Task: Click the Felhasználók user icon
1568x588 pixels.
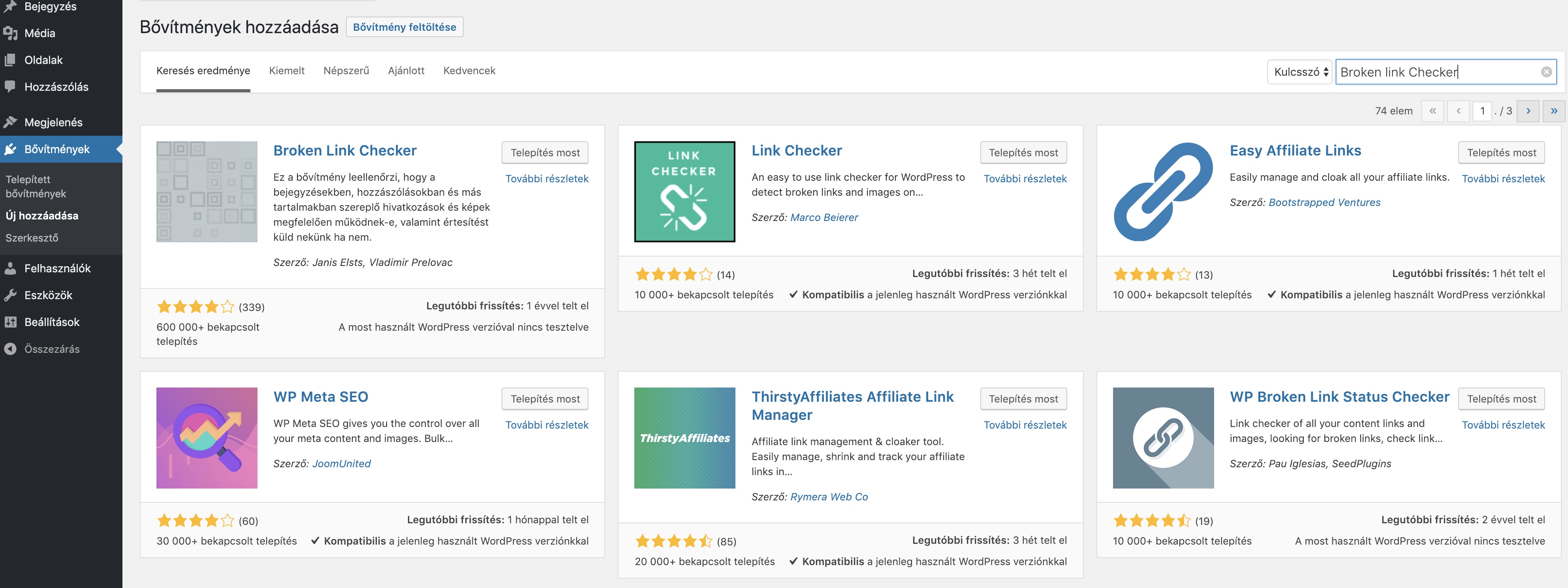Action: (x=10, y=268)
